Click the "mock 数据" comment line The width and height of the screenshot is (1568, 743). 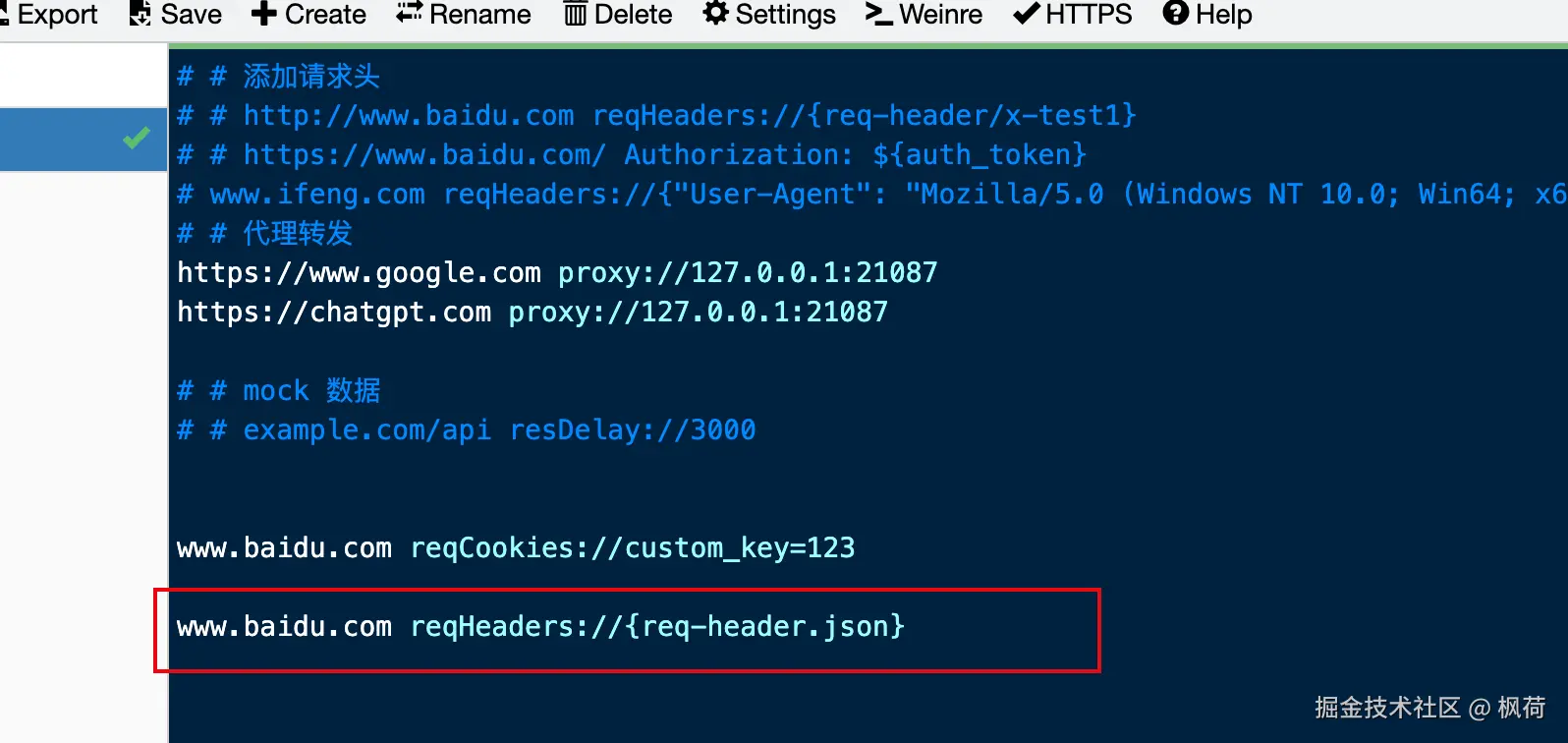[279, 390]
